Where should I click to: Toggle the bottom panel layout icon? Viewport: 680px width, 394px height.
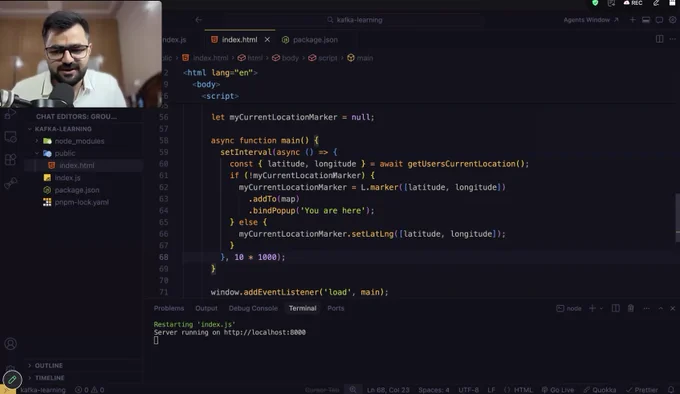point(646,20)
